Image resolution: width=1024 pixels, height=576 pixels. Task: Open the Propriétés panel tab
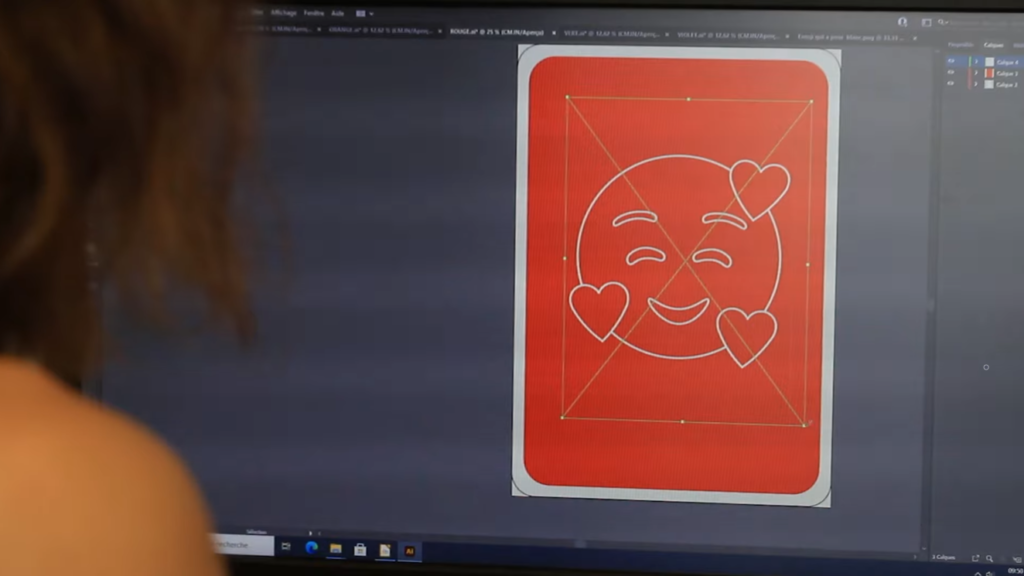tap(960, 45)
